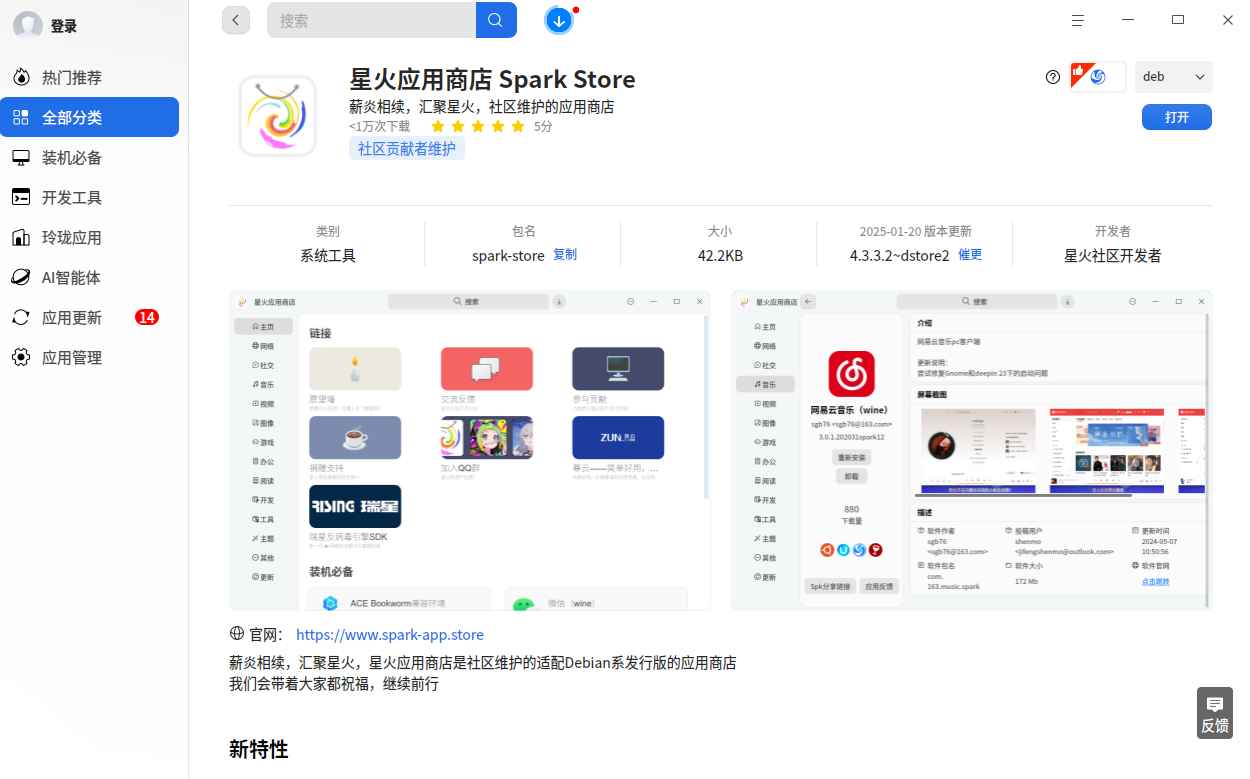Click the Spark Store app logo
The width and height of the screenshot is (1250, 779).
[x=277, y=116]
